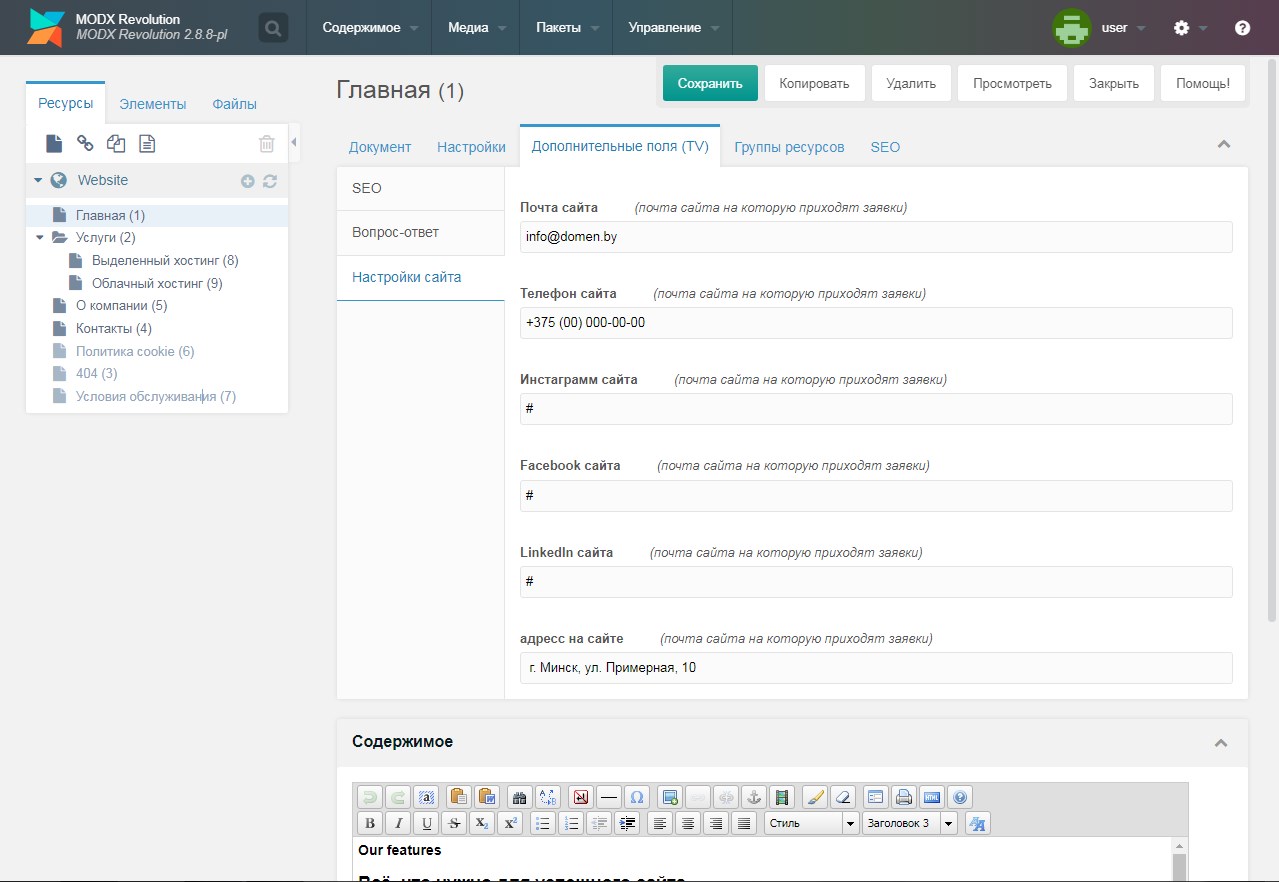Refresh the Website resource tree

click(269, 181)
